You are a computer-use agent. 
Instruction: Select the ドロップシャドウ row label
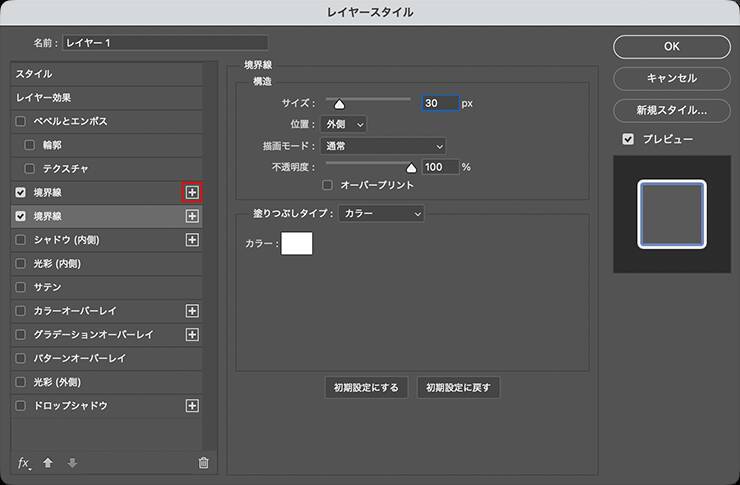[70, 406]
